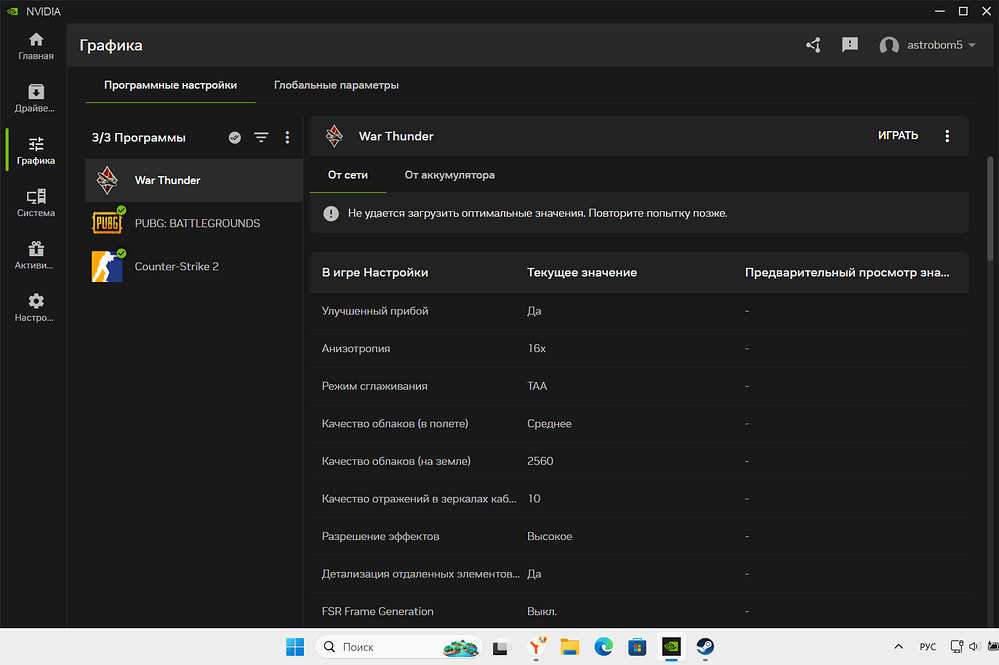999x665 pixels.
Task: Click the 2560 value cell
Action: click(x=540, y=461)
